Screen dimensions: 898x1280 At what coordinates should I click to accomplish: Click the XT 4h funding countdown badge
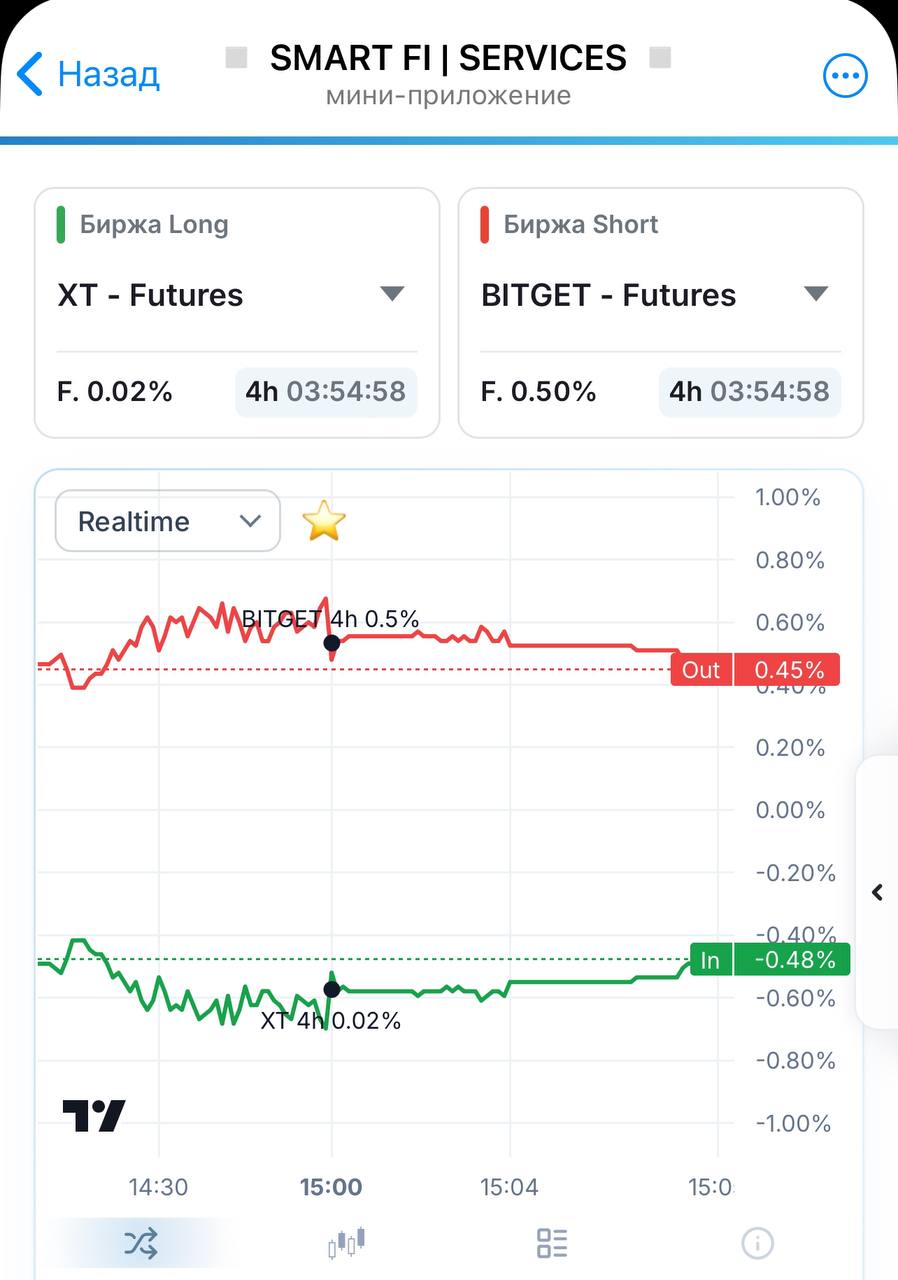[326, 391]
